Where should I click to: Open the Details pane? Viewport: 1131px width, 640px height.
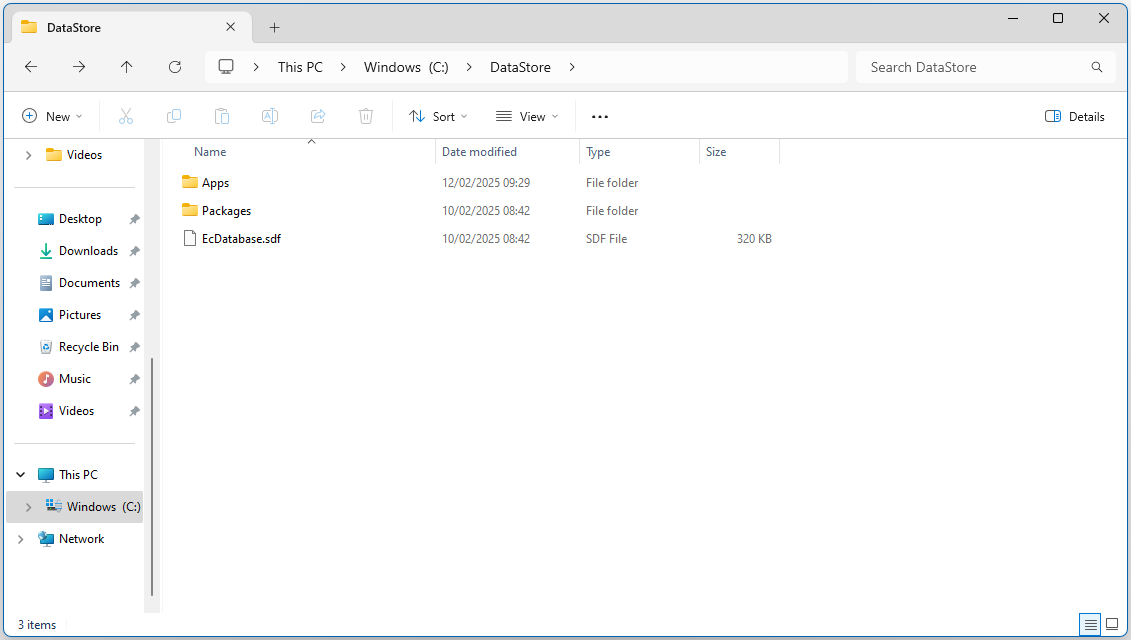(1075, 116)
